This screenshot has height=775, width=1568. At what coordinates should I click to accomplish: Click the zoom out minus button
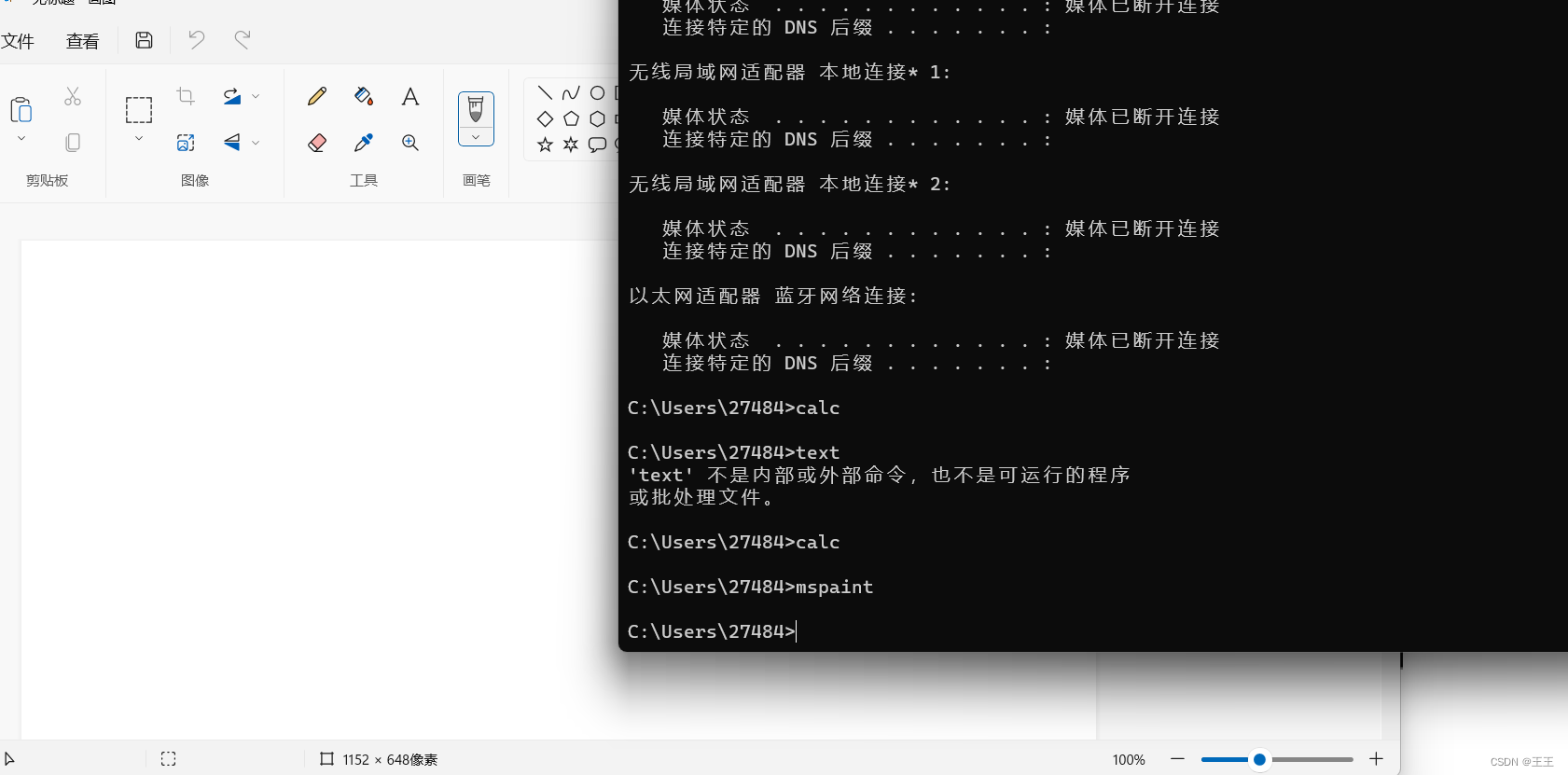[x=1177, y=759]
